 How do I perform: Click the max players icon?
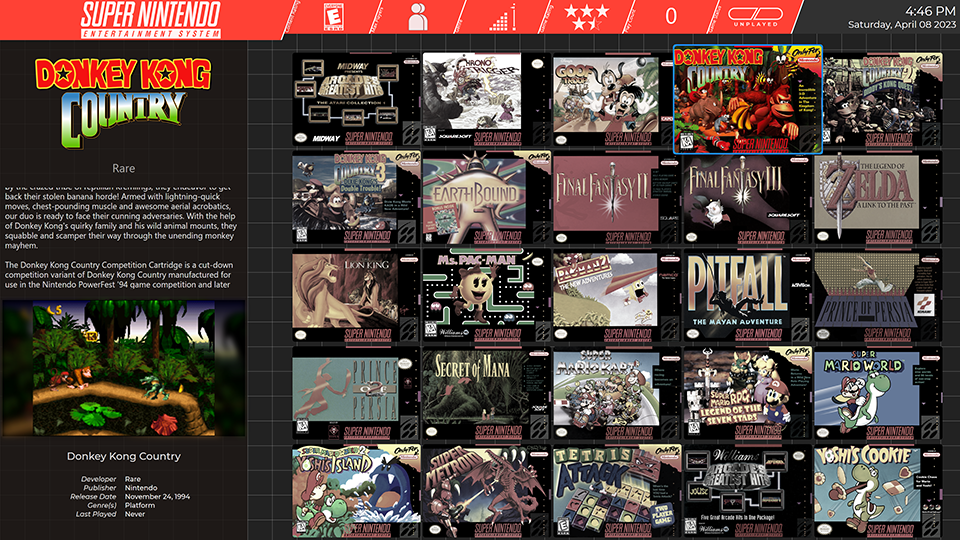click(x=418, y=17)
